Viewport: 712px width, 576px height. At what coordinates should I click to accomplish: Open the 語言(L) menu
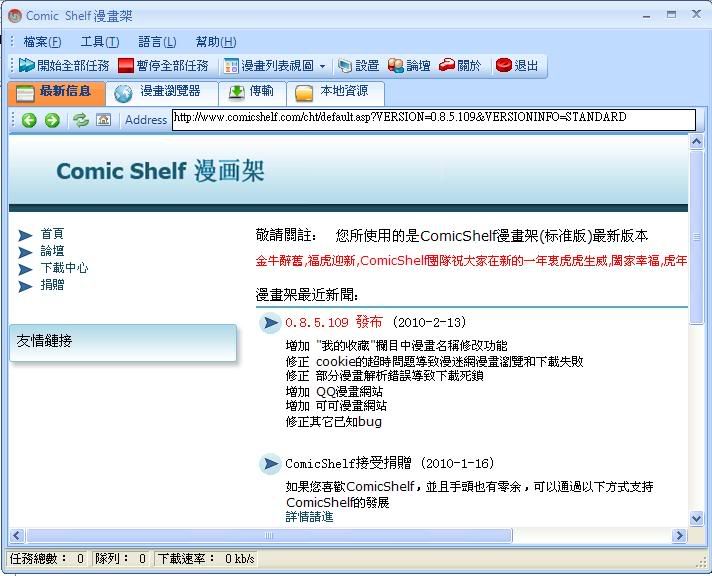coord(157,42)
